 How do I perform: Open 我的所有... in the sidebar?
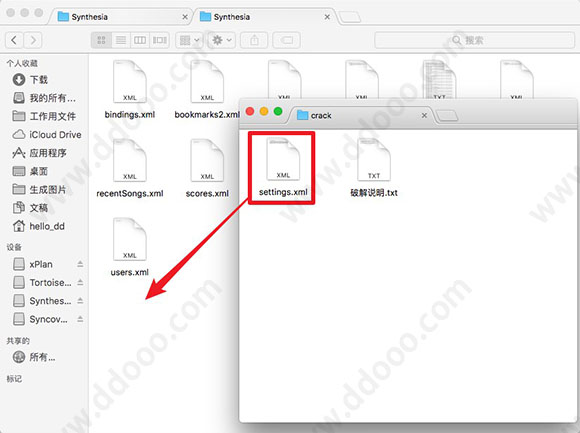click(44, 98)
